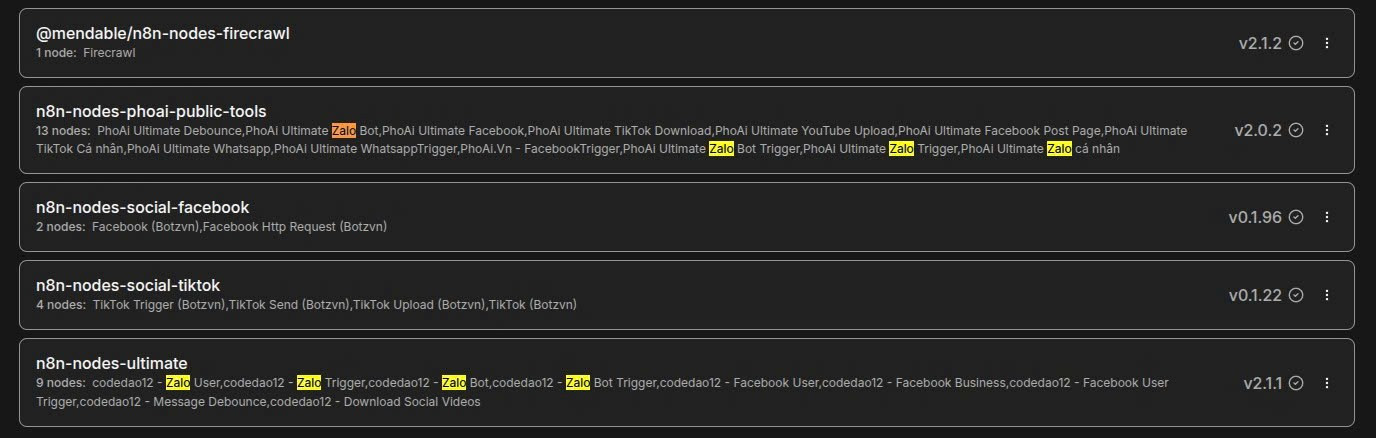Click check circle icon next to v0.1.96

click(1296, 217)
